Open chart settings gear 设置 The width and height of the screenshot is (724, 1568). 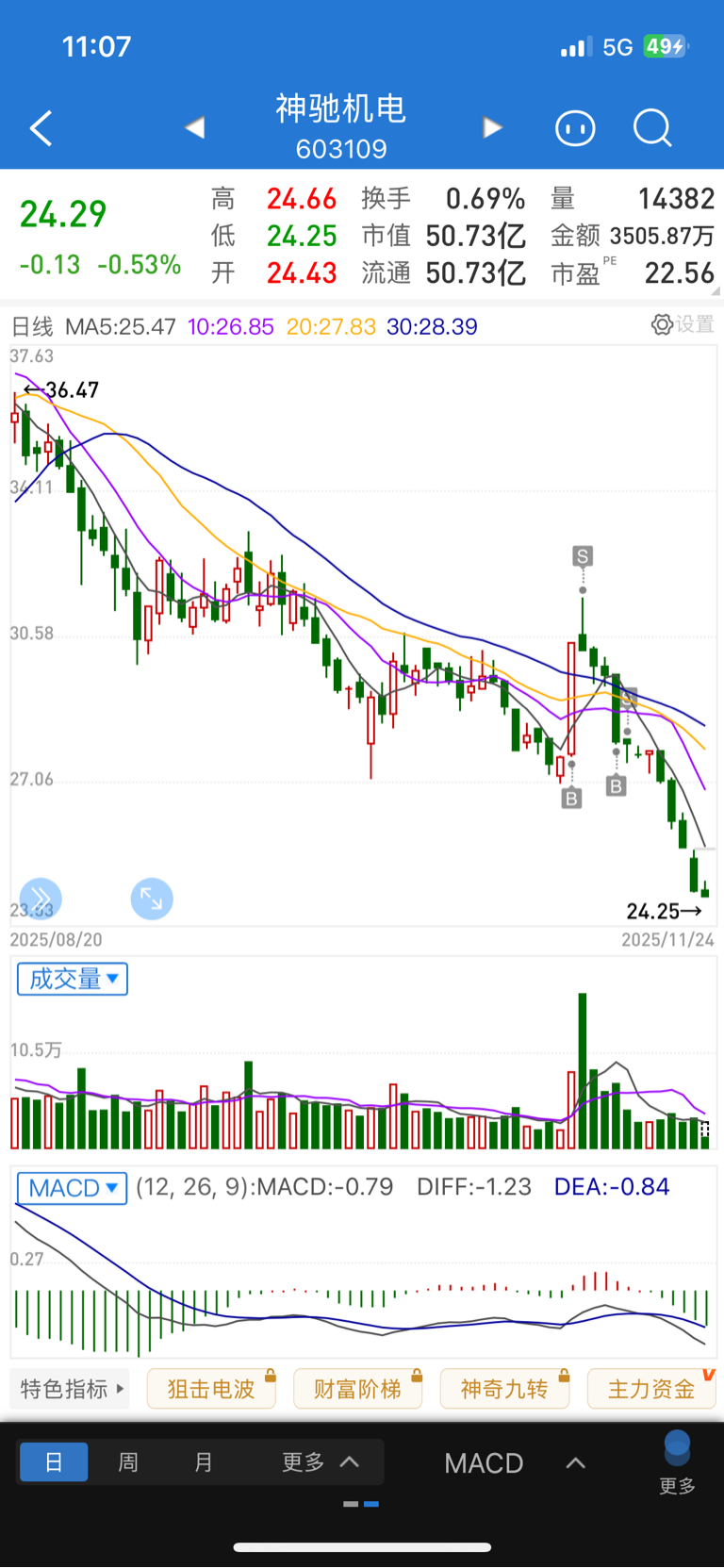683,324
